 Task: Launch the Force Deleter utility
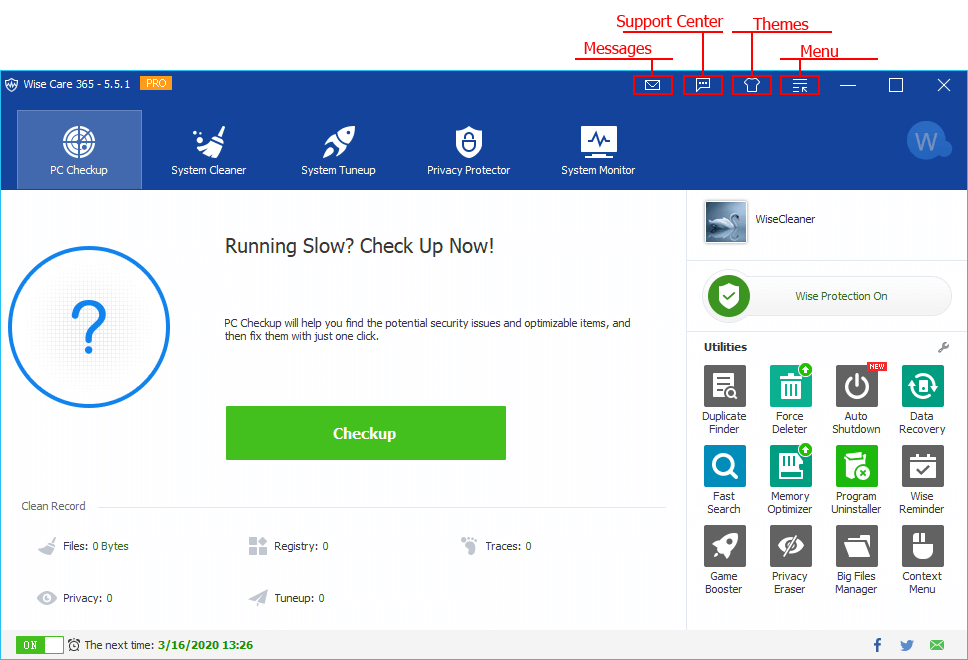pyautogui.click(x=789, y=387)
